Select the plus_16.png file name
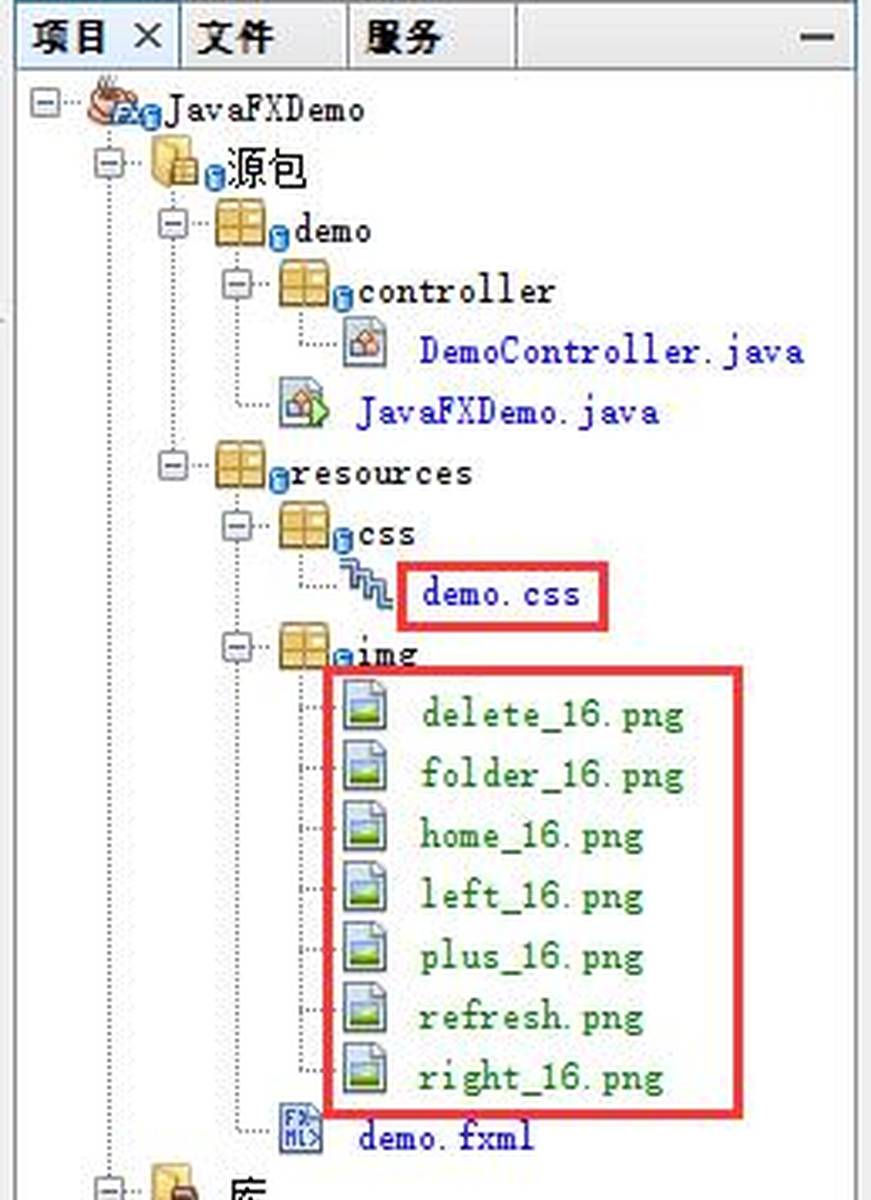 click(532, 959)
